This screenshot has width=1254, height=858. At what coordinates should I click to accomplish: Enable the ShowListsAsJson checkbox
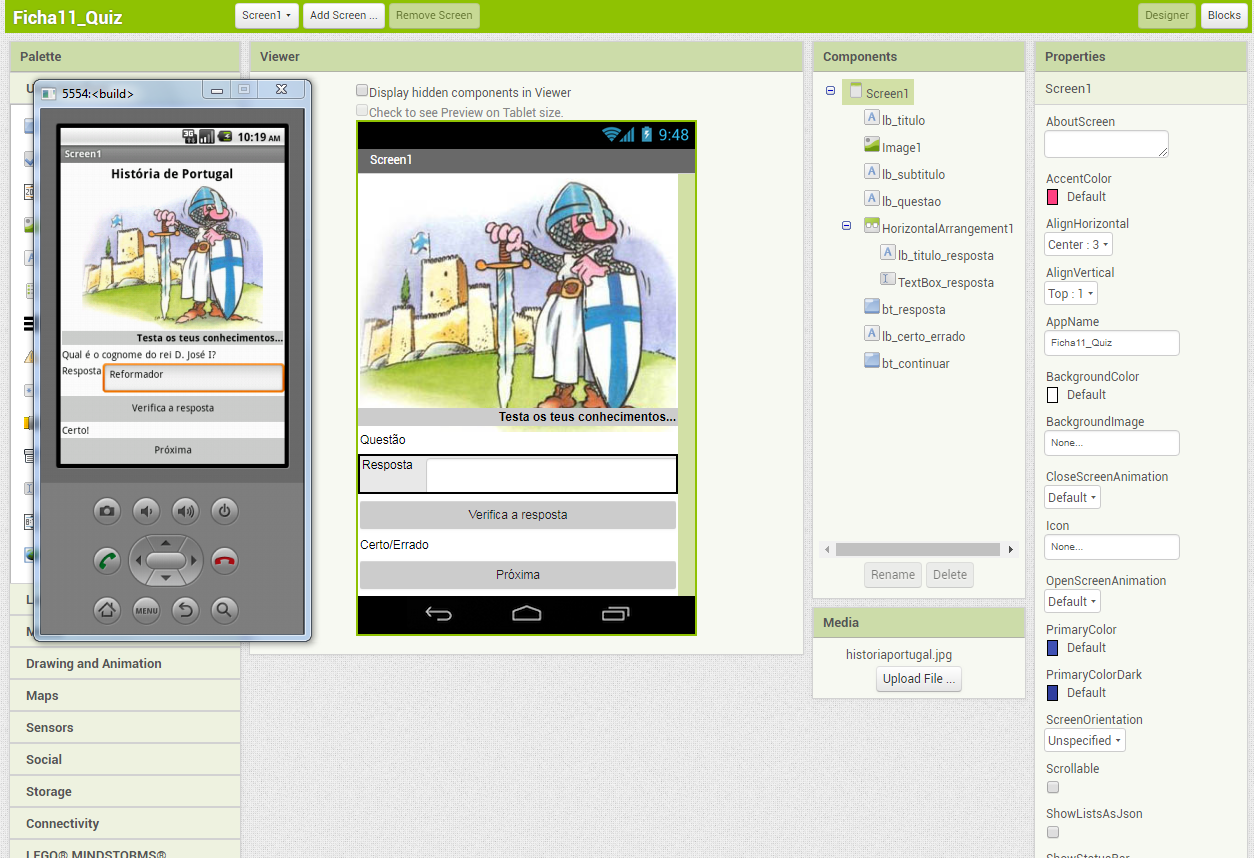point(1053,832)
